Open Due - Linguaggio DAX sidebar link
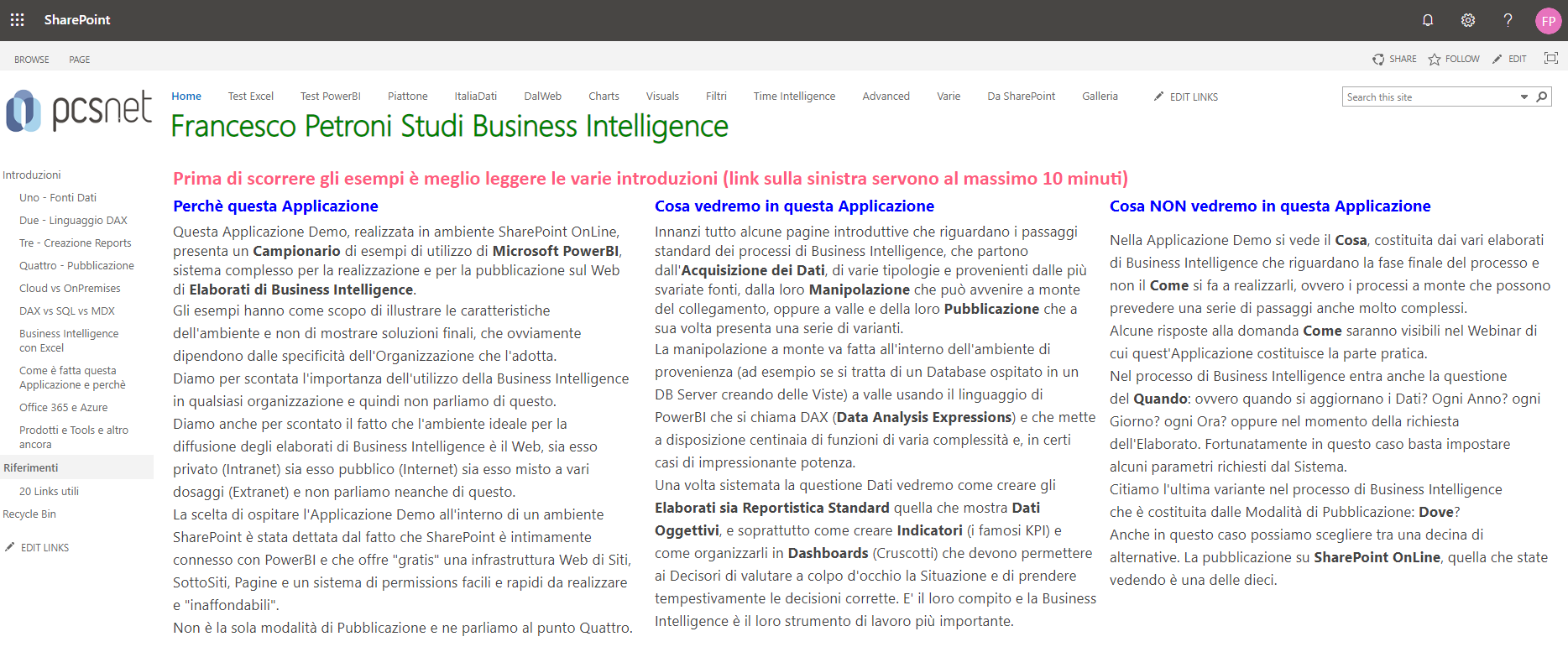Viewport: 1568px width, 647px height. tap(74, 220)
